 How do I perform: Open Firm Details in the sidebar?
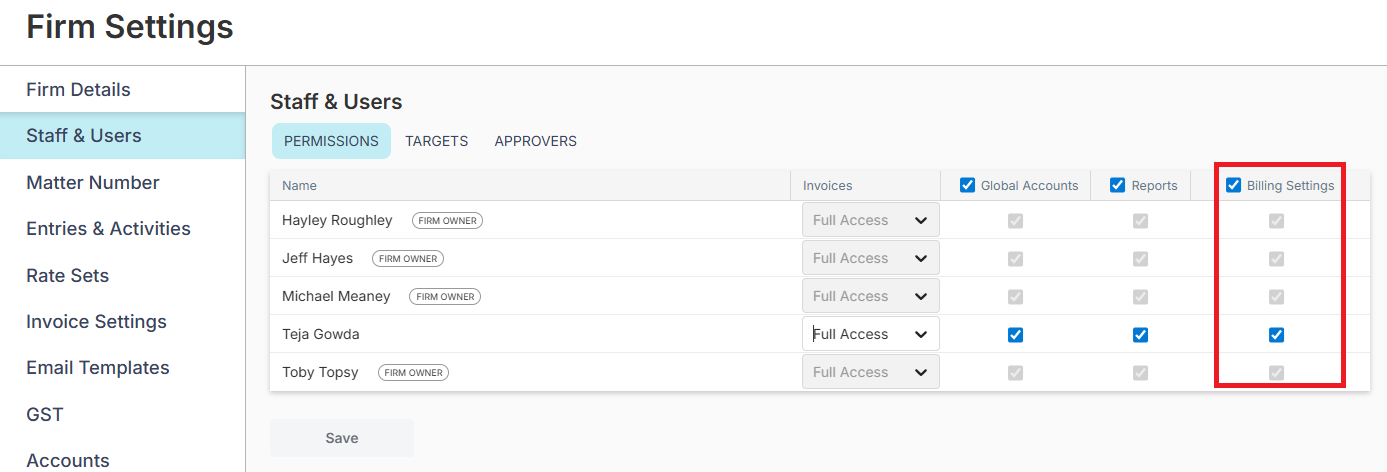point(78,90)
